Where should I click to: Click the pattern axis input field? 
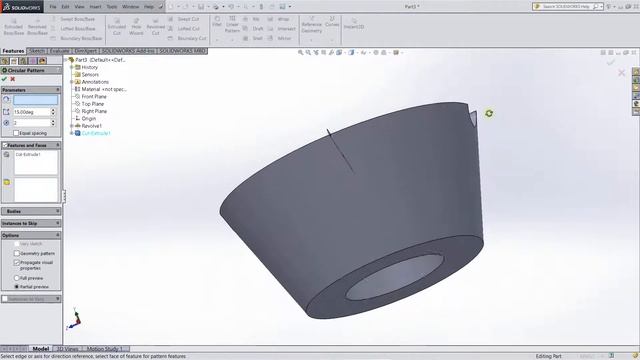(x=36, y=100)
